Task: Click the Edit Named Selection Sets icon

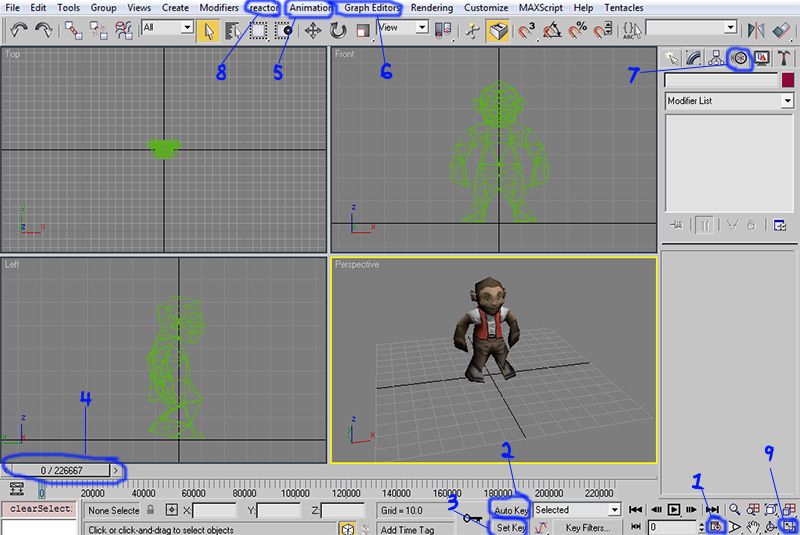Action: point(632,31)
